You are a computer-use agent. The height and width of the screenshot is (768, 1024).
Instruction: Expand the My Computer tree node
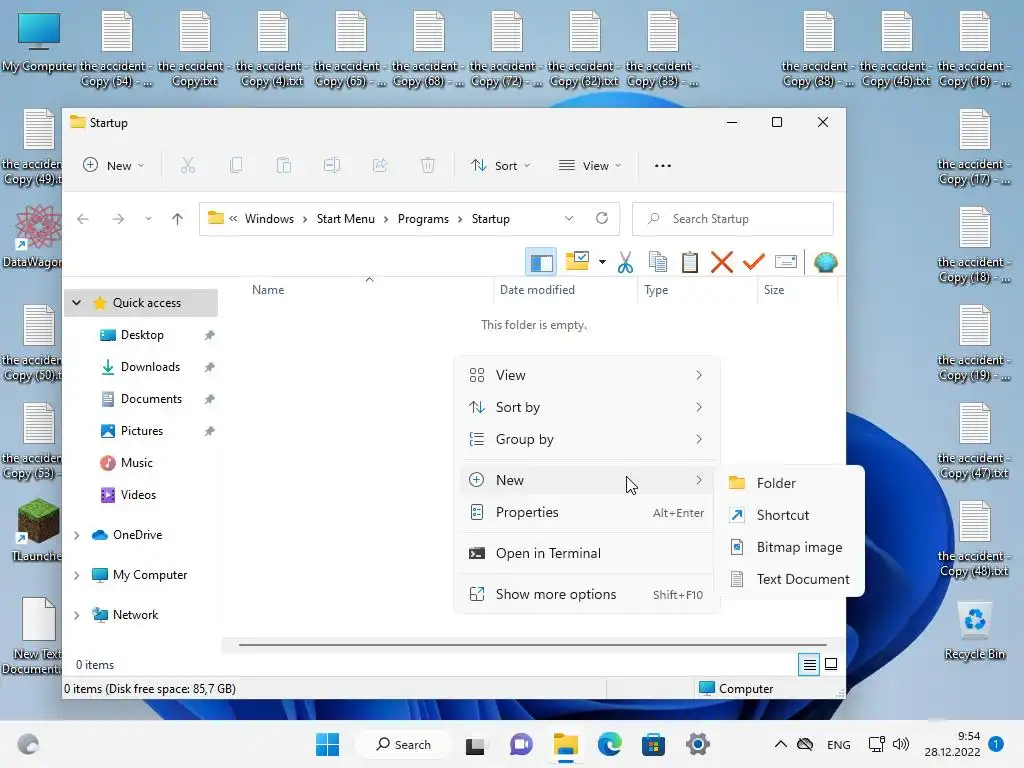click(x=76, y=575)
